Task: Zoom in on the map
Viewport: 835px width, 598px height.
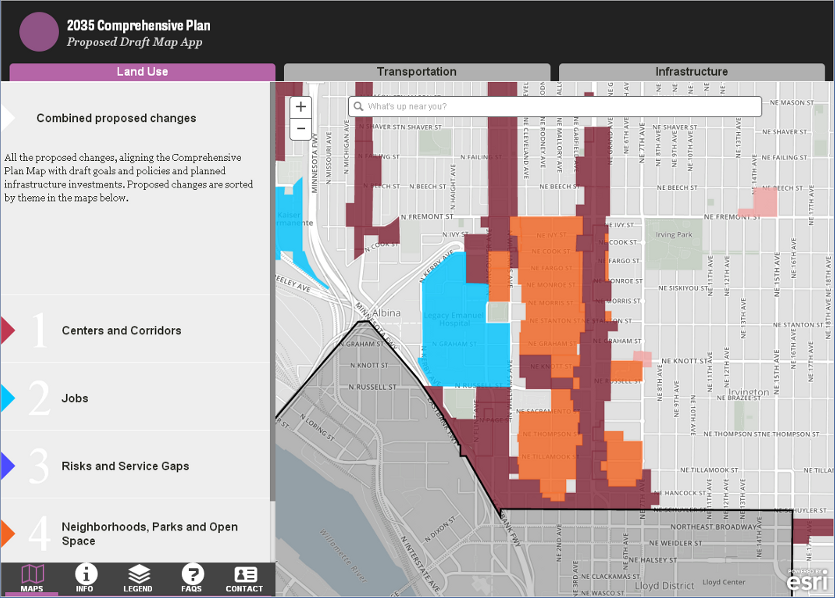Action: click(301, 106)
